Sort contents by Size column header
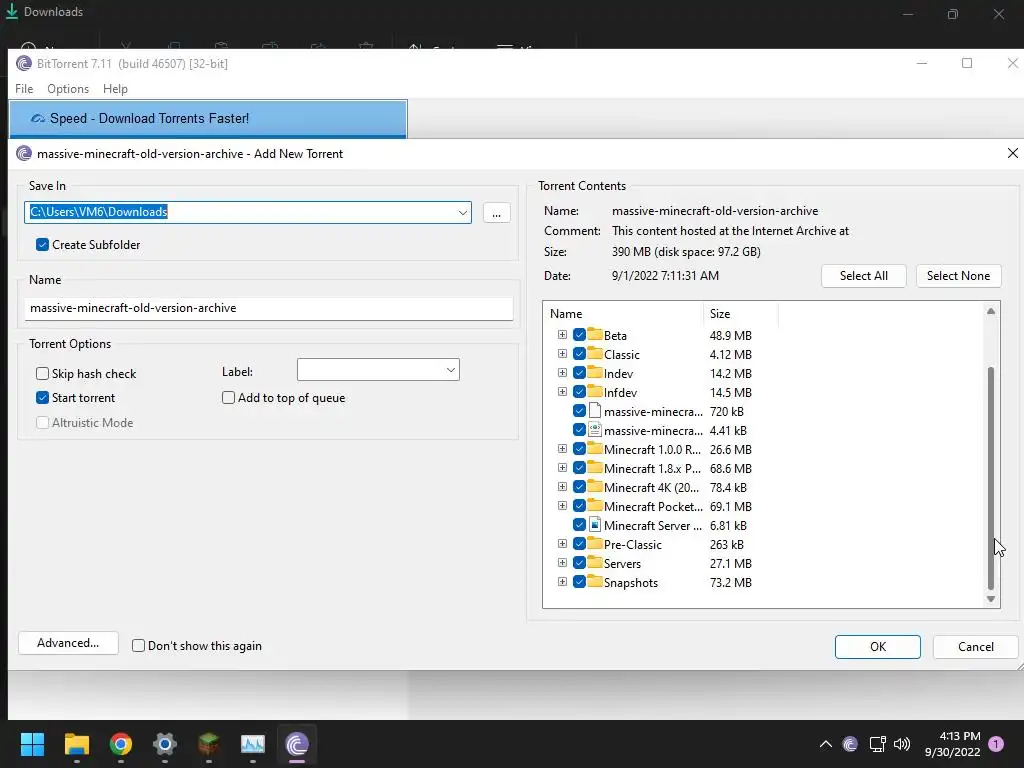1024x768 pixels. (741, 313)
